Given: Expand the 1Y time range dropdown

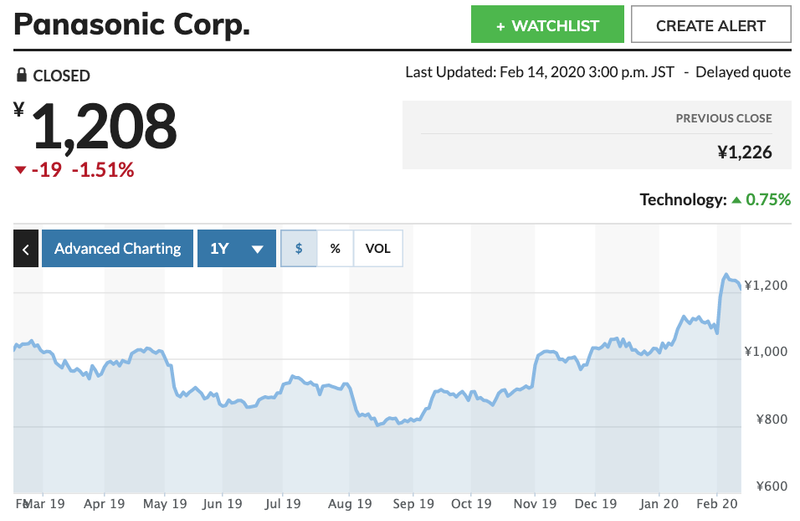Looking at the screenshot, I should point(237,249).
